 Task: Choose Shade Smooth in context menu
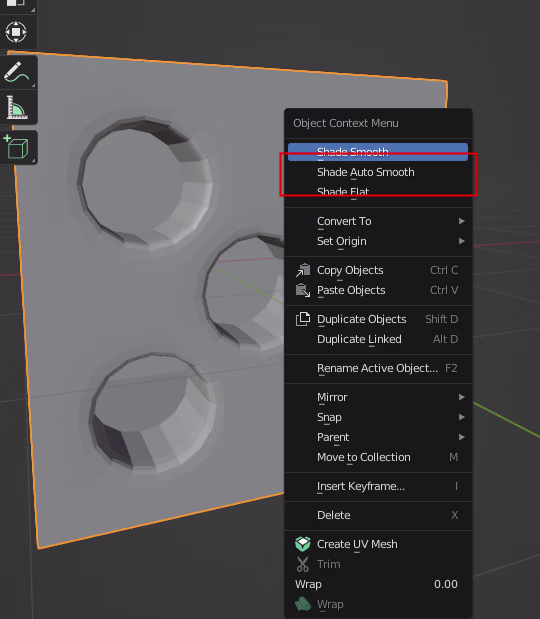[378, 152]
